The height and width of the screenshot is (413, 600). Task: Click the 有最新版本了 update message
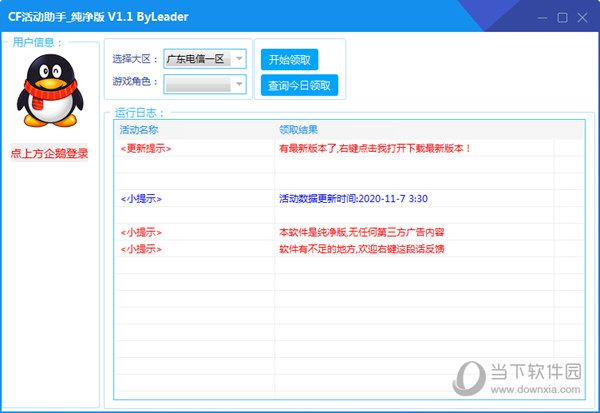(375, 149)
